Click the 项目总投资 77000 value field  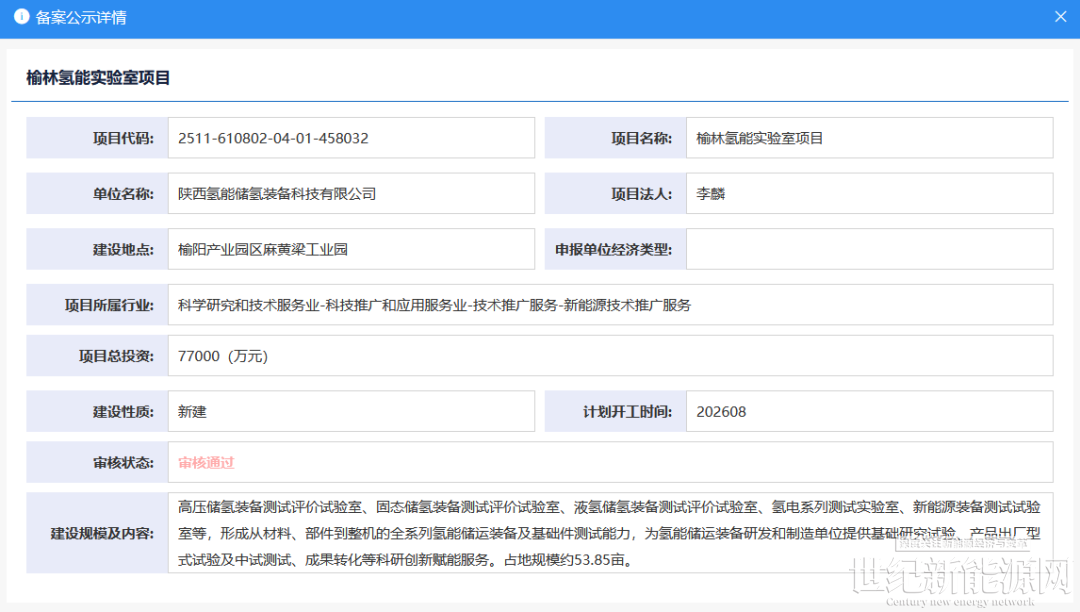pos(610,356)
